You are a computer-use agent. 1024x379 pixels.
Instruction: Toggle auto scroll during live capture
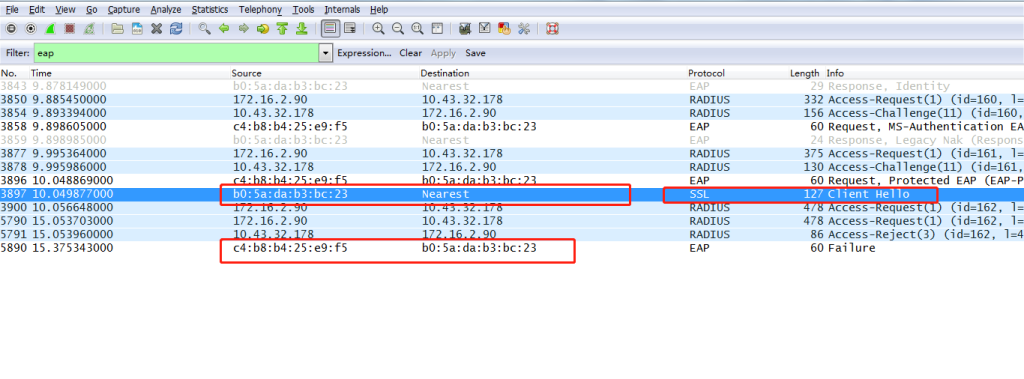tap(350, 29)
